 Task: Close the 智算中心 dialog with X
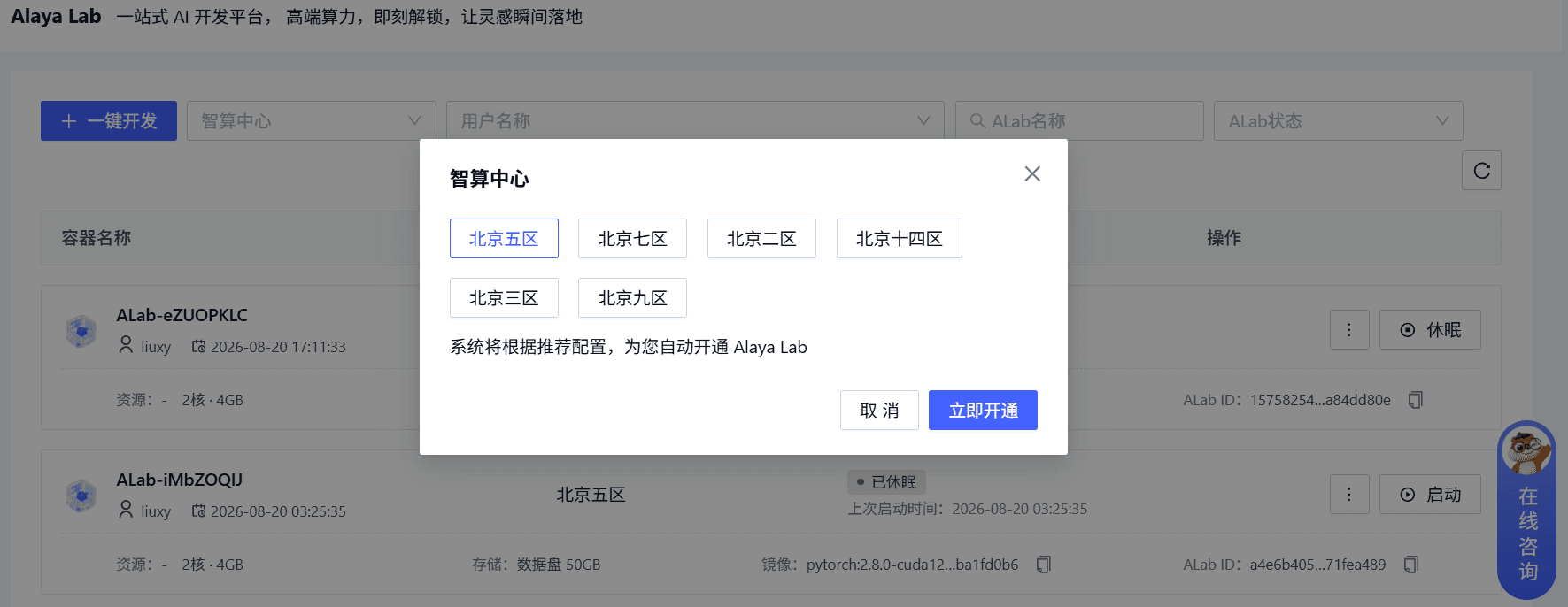point(1032,173)
